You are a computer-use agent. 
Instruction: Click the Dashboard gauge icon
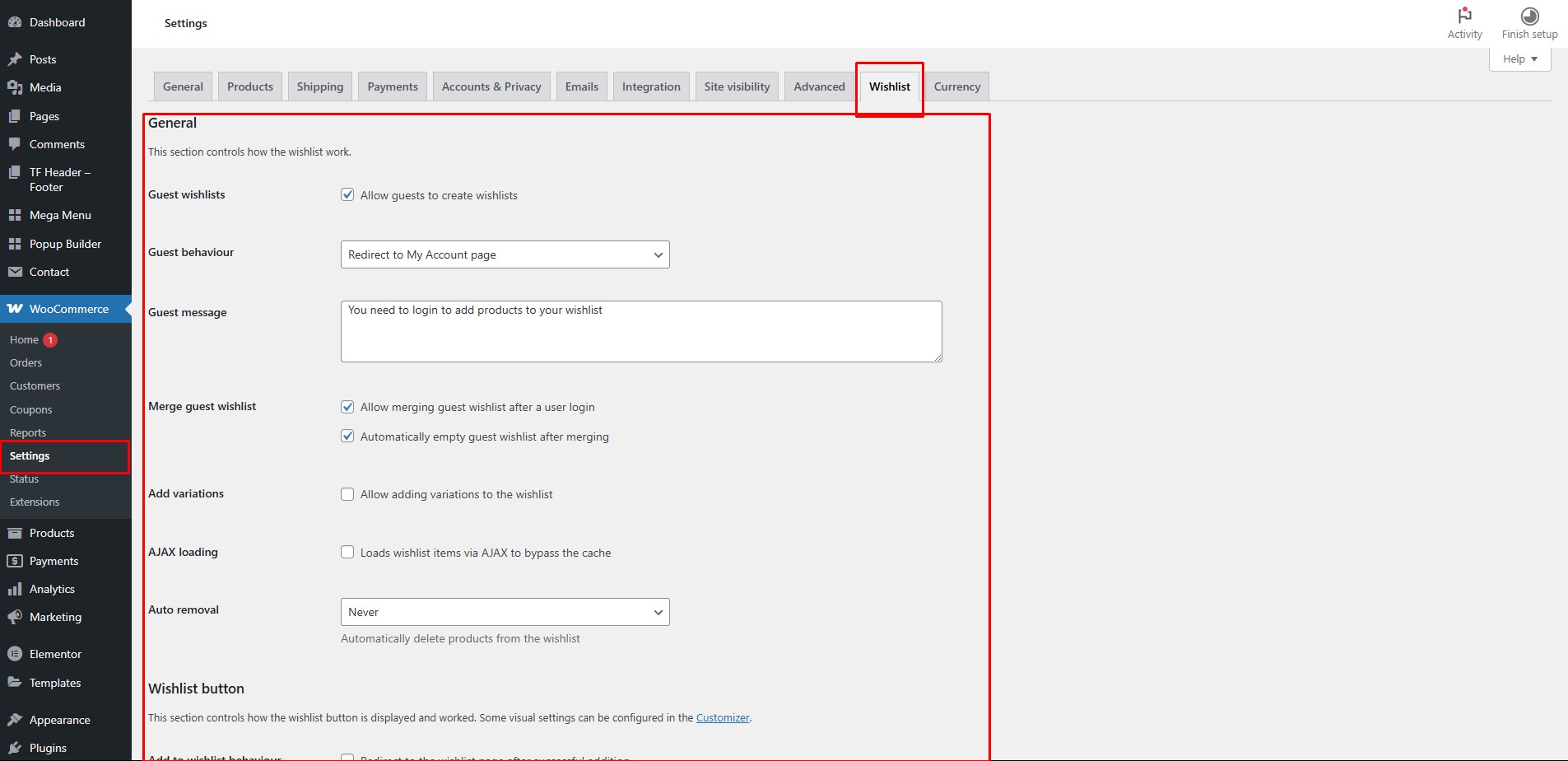pos(15,22)
